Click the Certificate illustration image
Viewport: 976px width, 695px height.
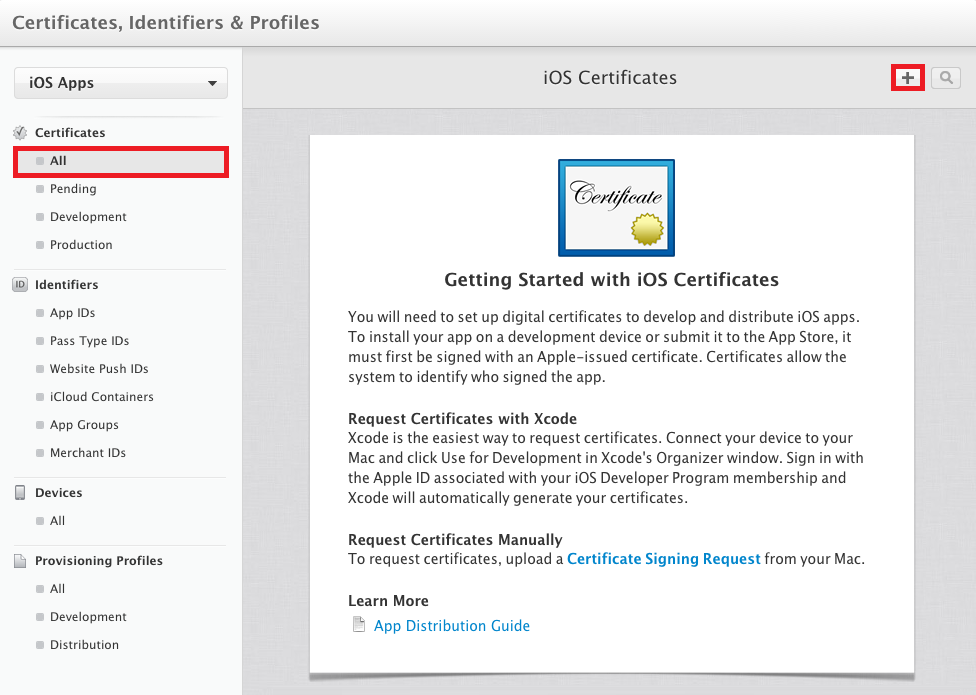coord(616,208)
